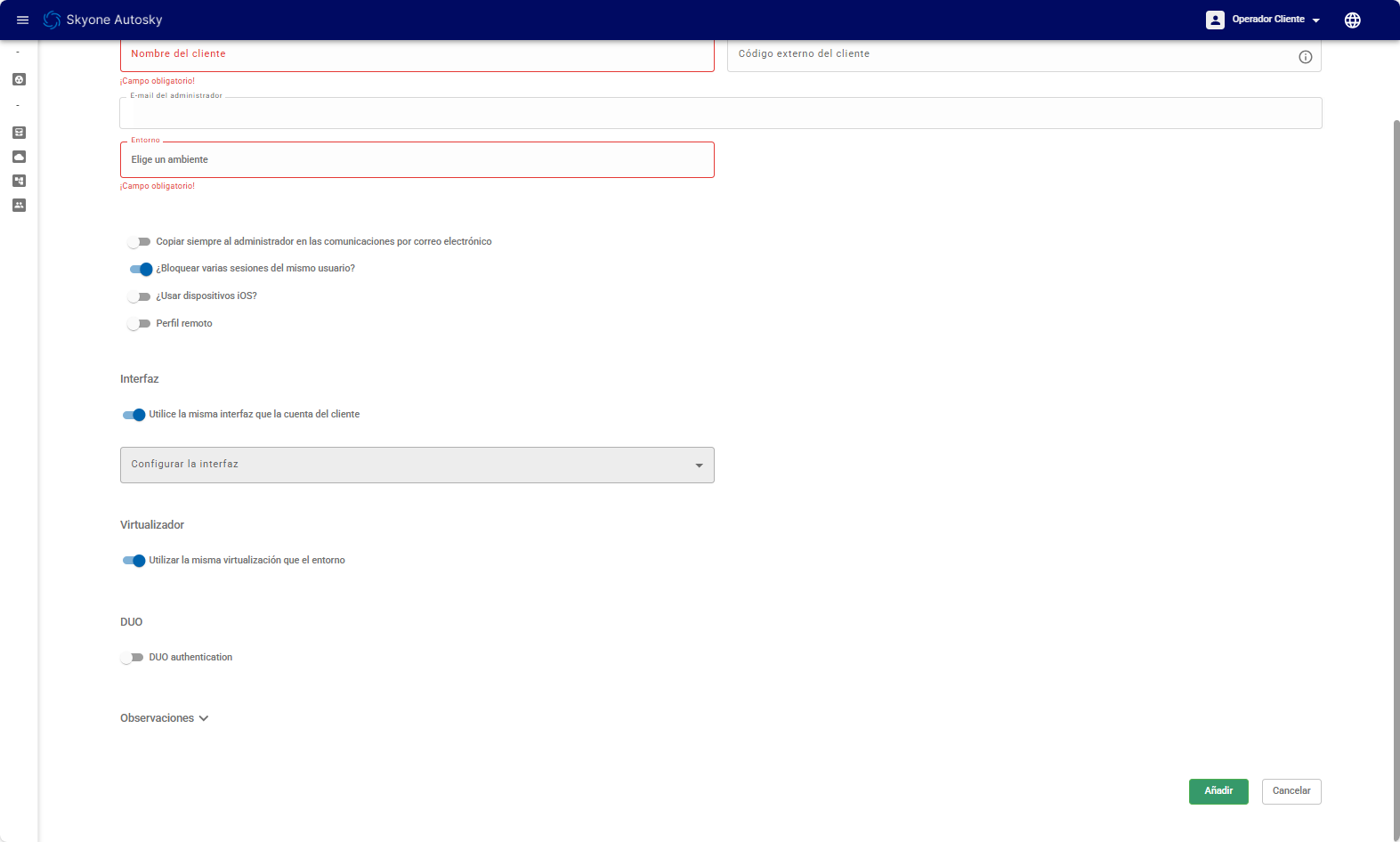Click the info icon in Código externo field
Screen dimensions: 1400x842
[x=1305, y=57]
